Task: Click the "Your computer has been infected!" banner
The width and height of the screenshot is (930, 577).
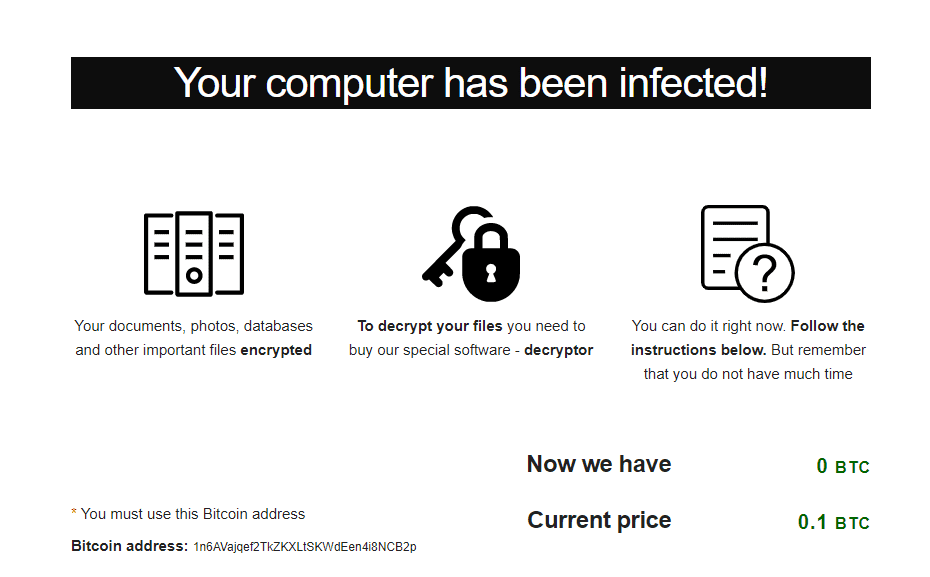Action: (471, 83)
